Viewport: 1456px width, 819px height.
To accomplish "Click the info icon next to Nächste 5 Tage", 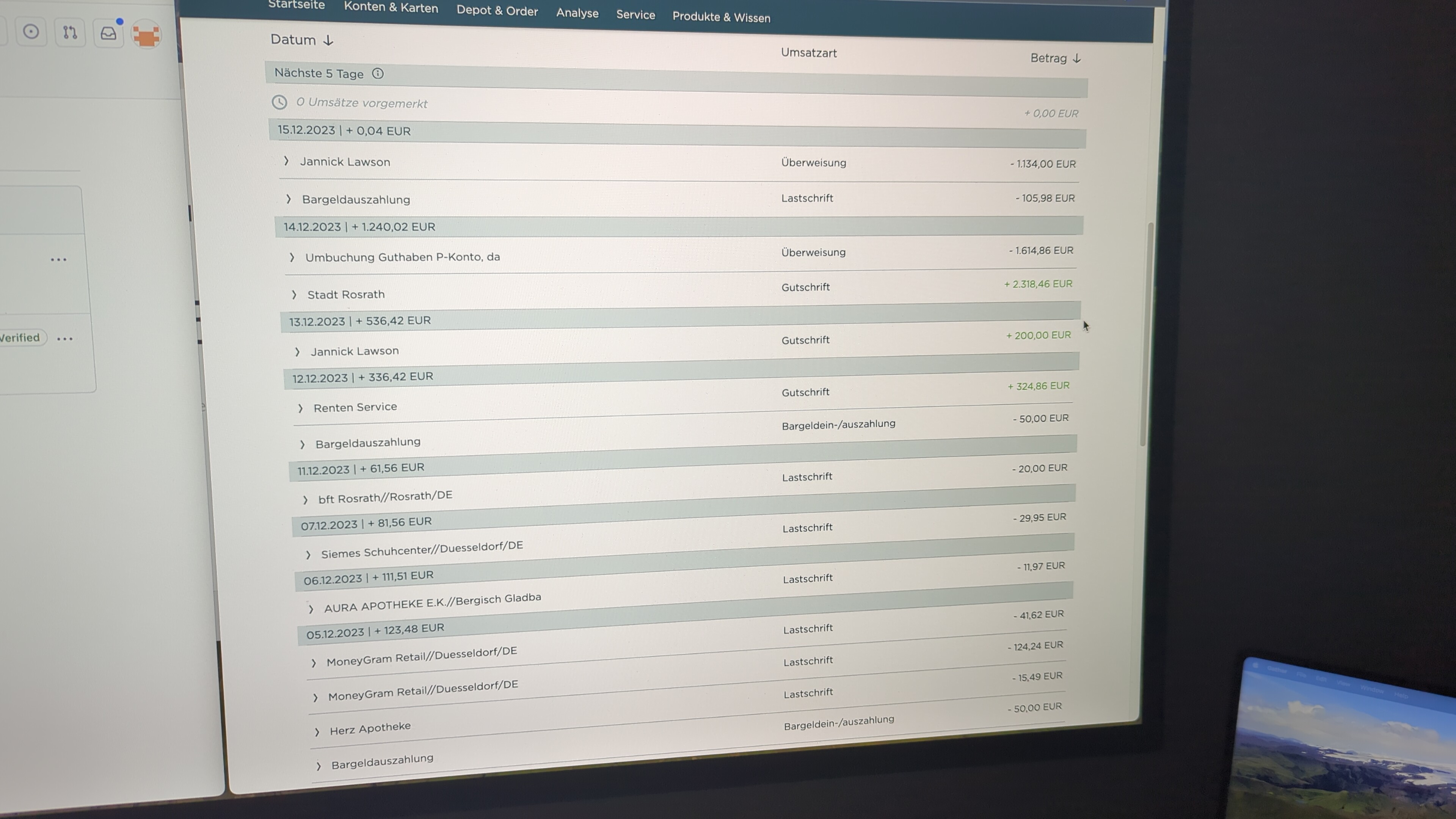I will 378,74.
